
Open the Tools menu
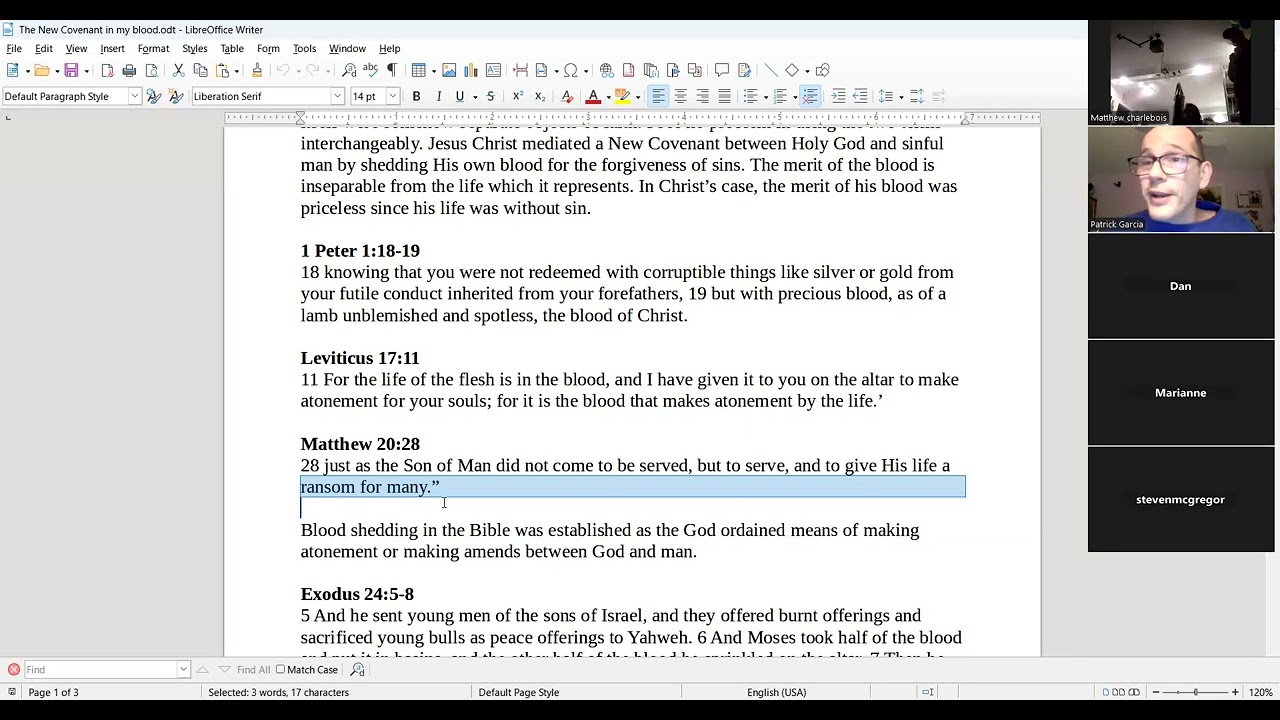pos(304,48)
